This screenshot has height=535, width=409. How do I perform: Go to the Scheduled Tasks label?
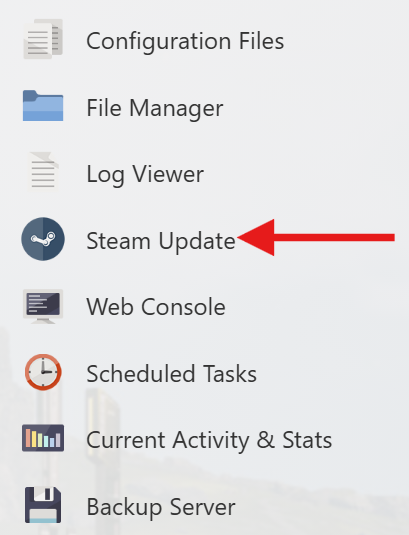[x=172, y=374]
